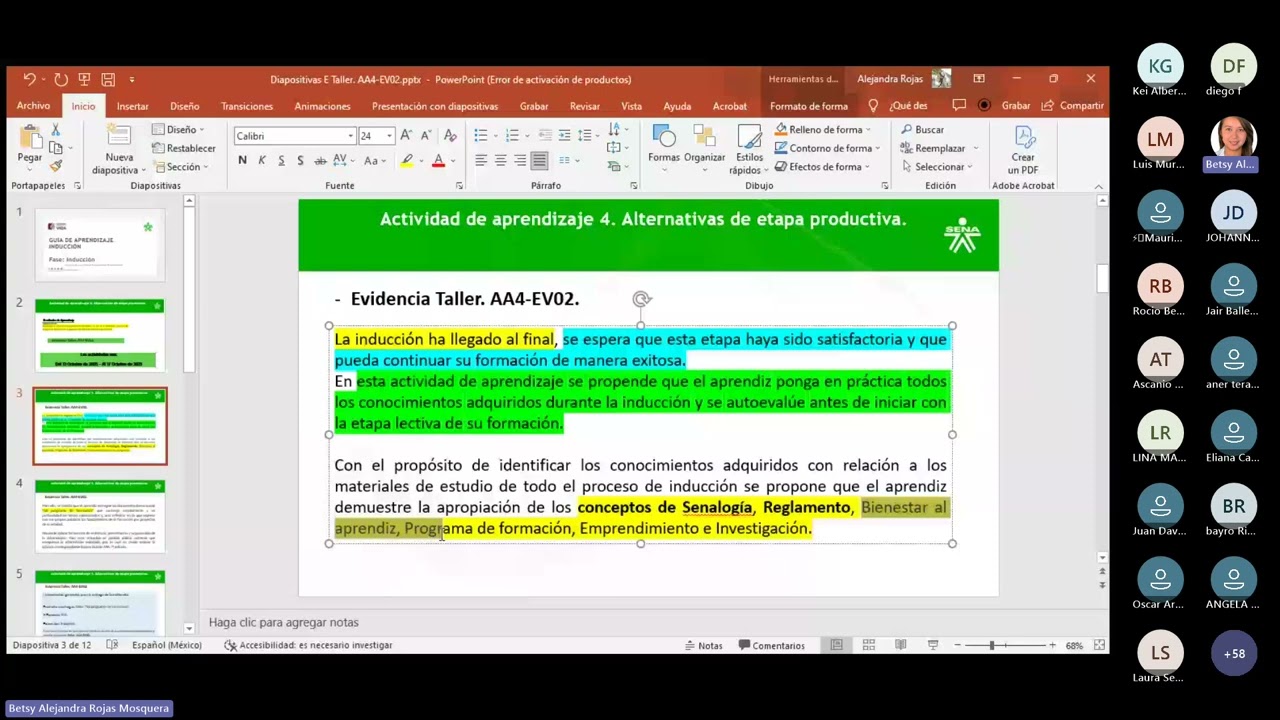The image size is (1280, 720).
Task: Click the notes field "Haga clic para agregar notas"
Action: click(283, 622)
